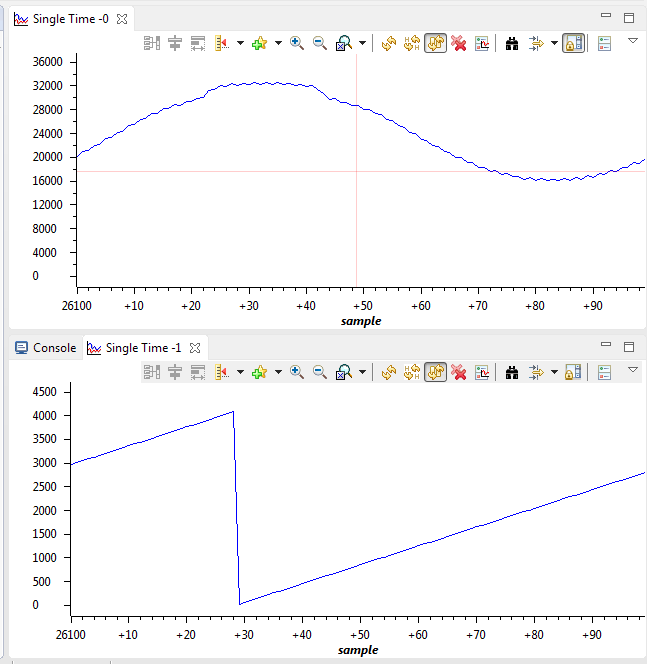Toggle the lock icon in Single Time -0 toolbar

point(574,43)
